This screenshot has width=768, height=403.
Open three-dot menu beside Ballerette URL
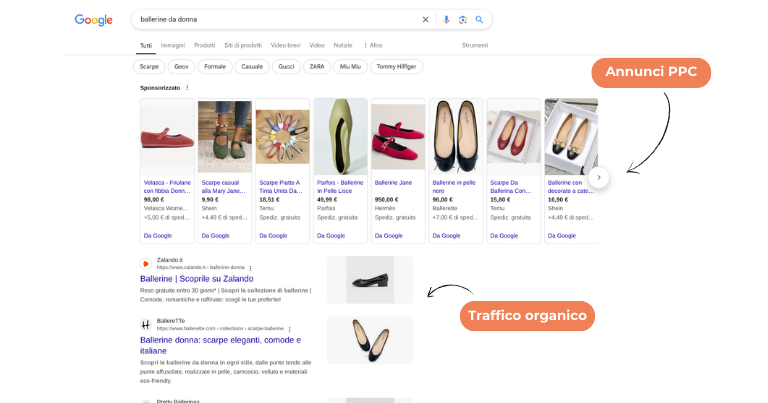click(289, 329)
